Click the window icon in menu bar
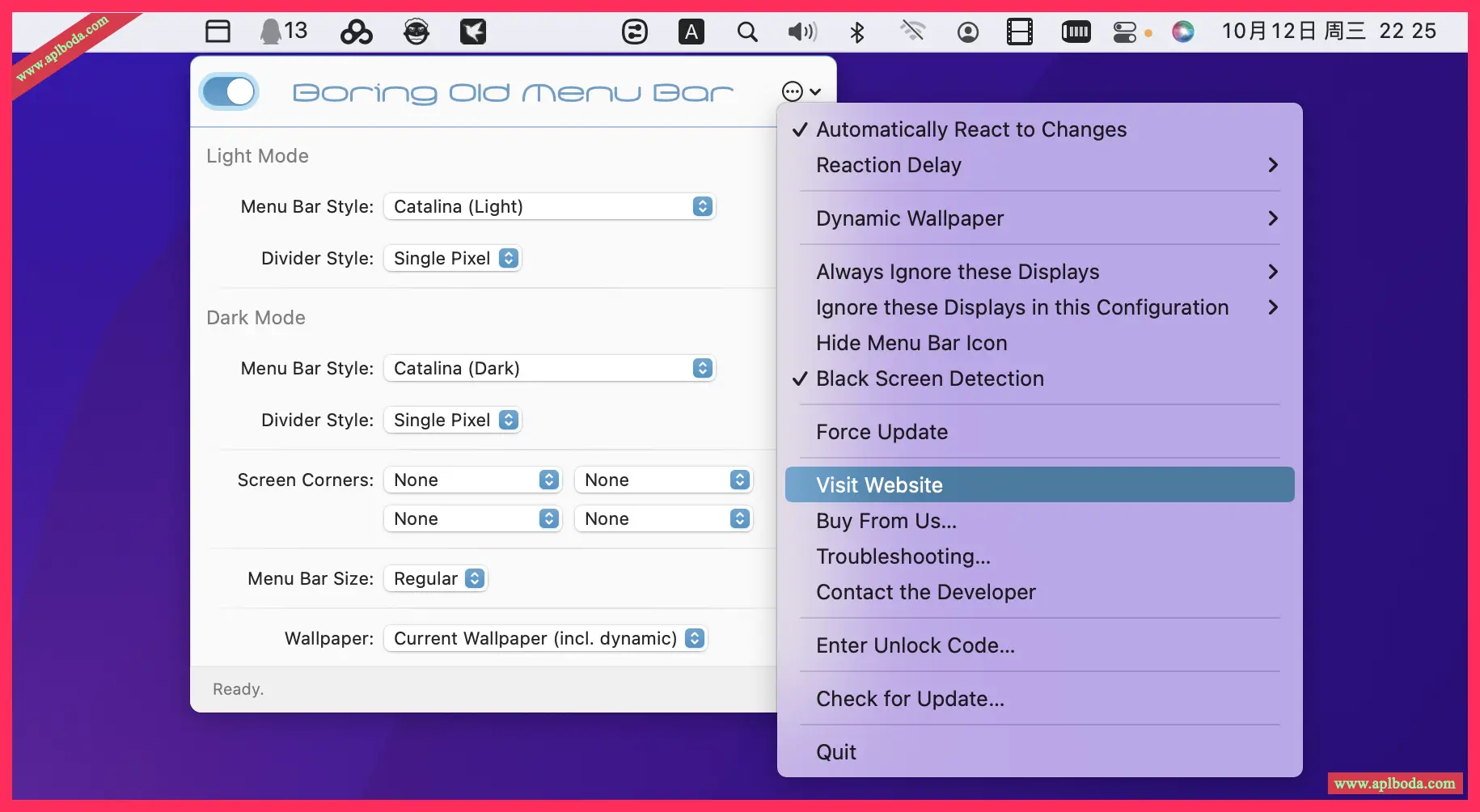 pyautogui.click(x=218, y=32)
